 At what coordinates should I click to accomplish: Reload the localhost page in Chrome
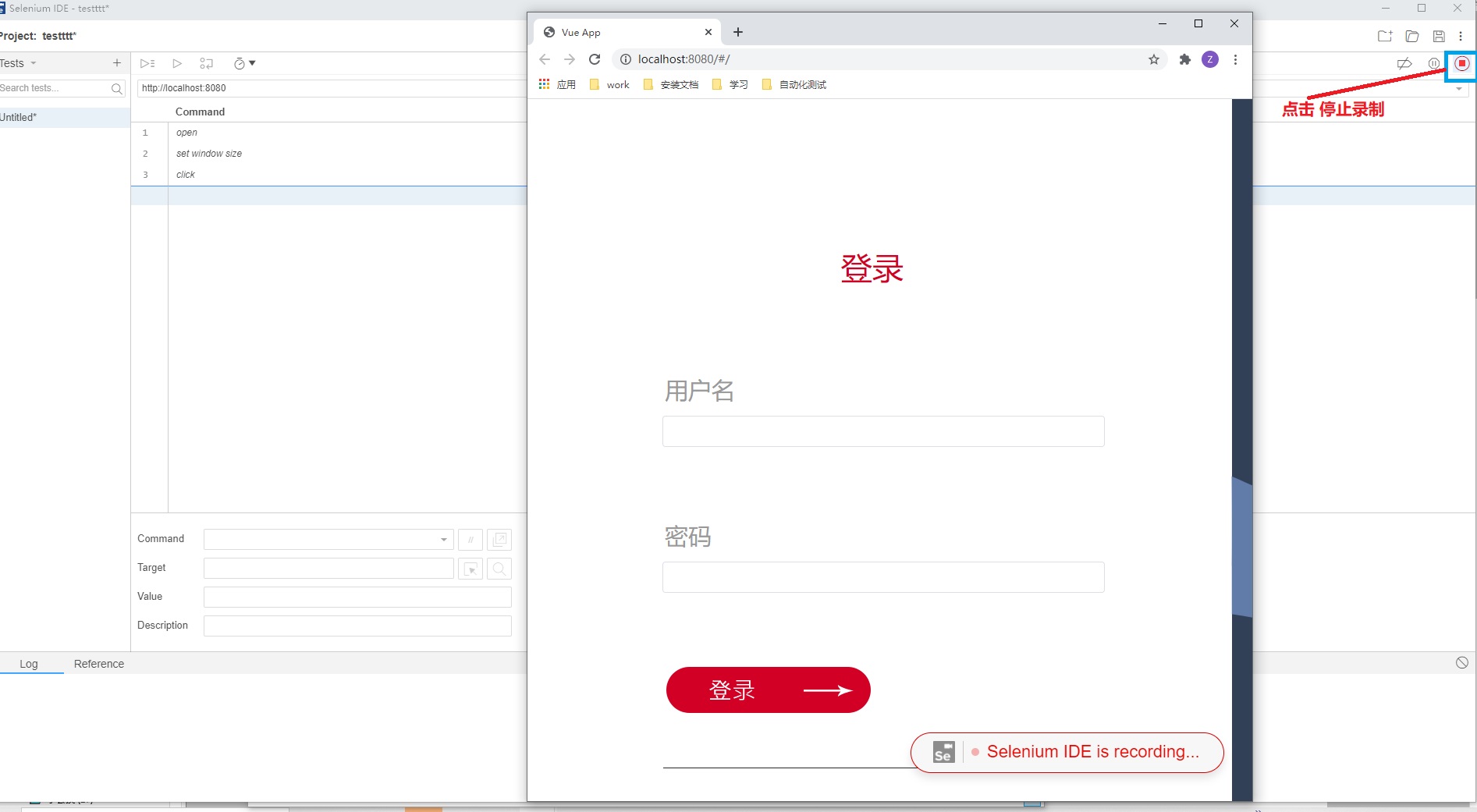click(x=595, y=59)
